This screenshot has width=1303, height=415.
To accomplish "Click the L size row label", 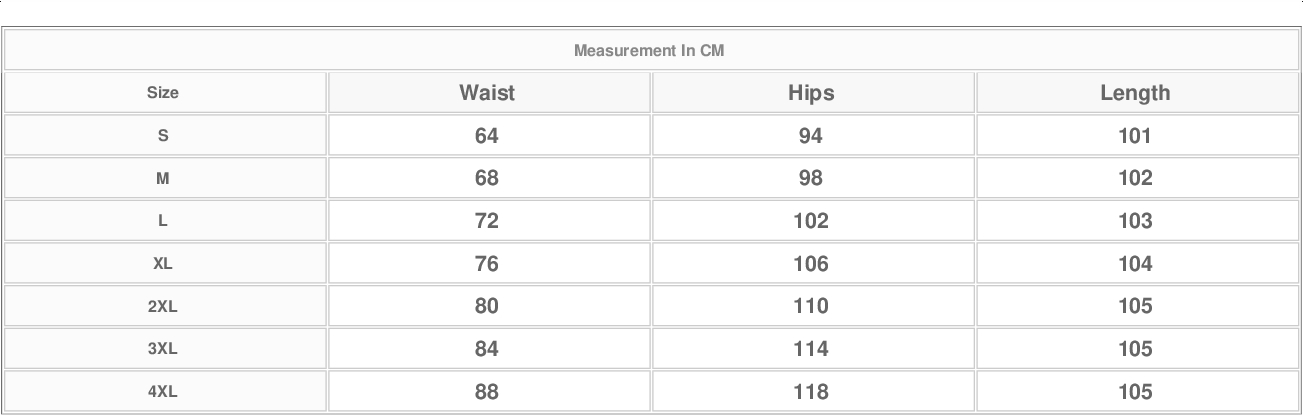I will click(x=163, y=221).
